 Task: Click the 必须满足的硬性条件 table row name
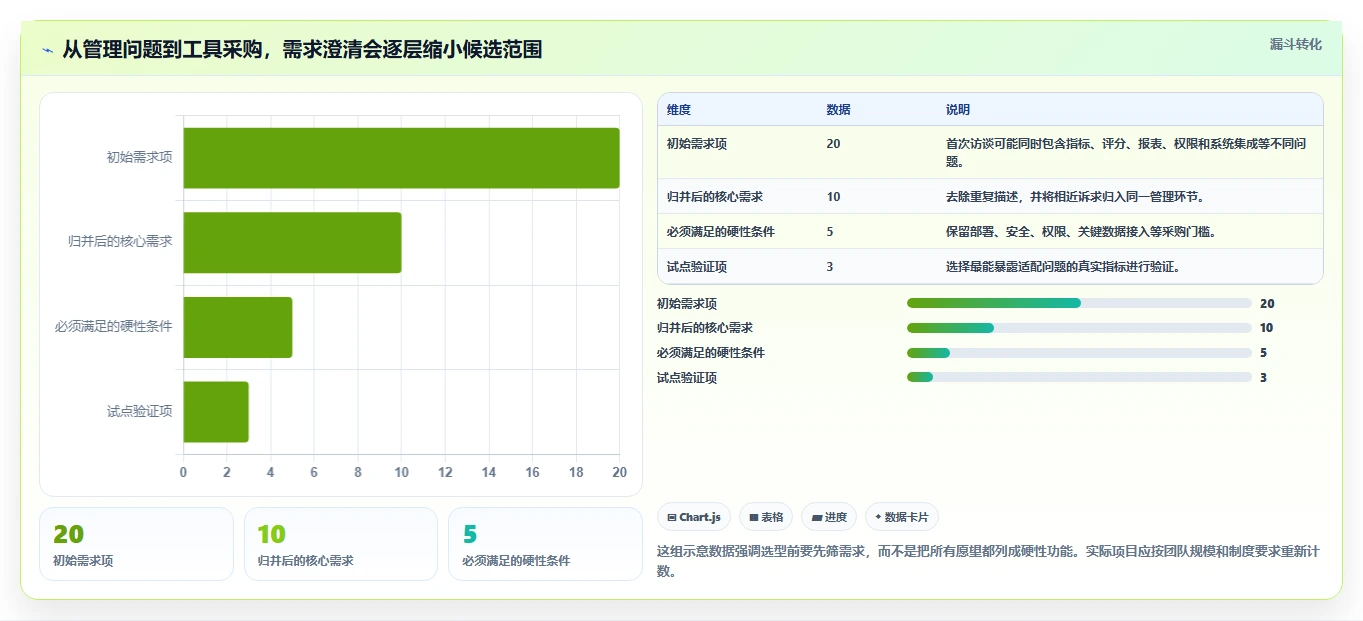pyautogui.click(x=721, y=232)
